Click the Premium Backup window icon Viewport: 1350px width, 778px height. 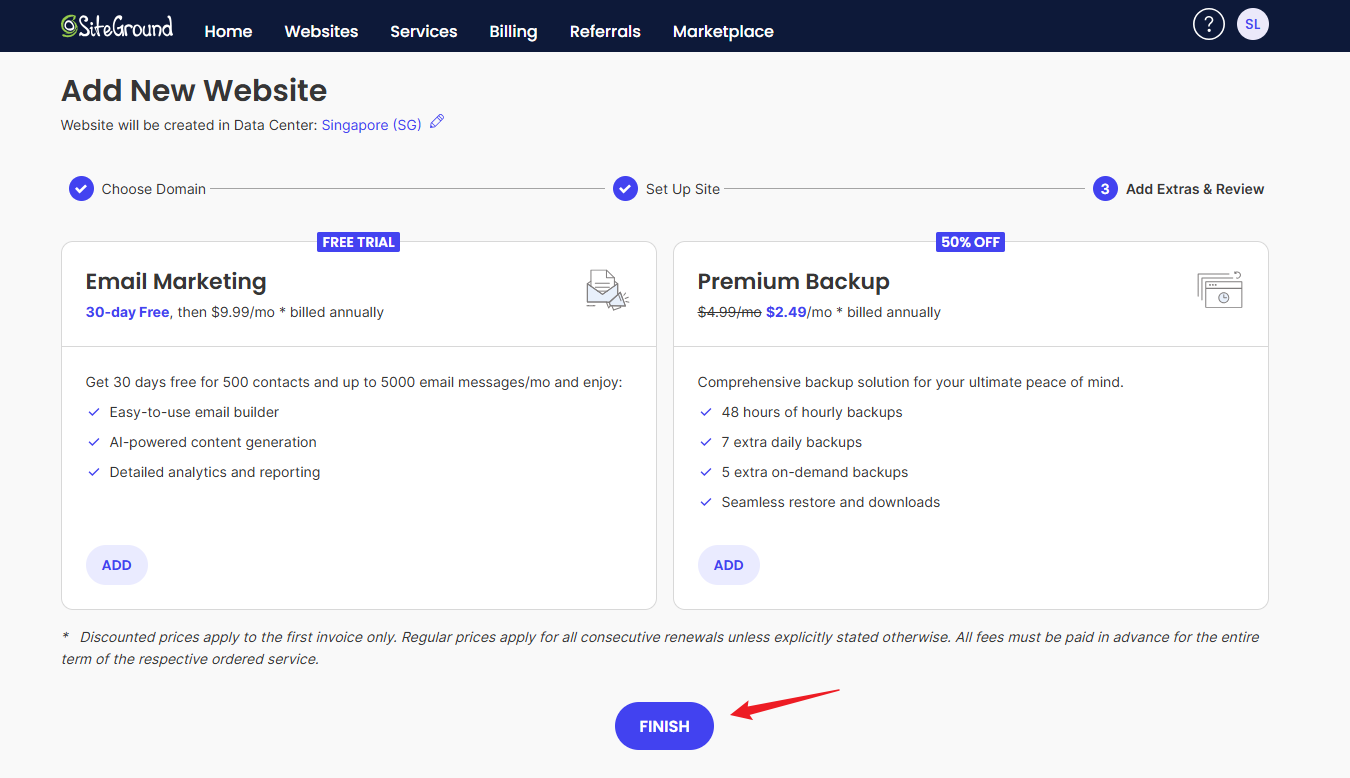[x=1219, y=290]
